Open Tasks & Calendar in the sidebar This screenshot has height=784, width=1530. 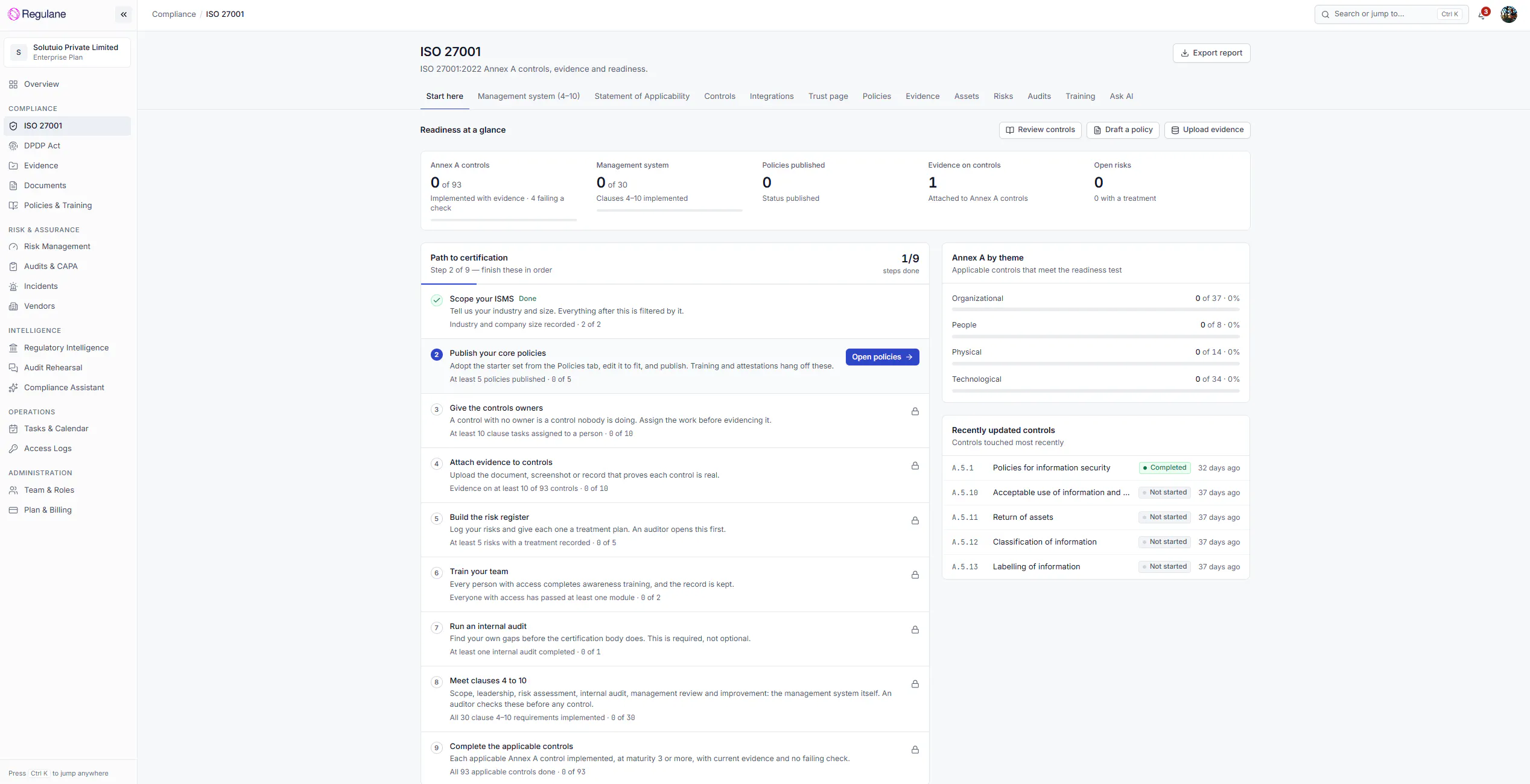(68, 429)
